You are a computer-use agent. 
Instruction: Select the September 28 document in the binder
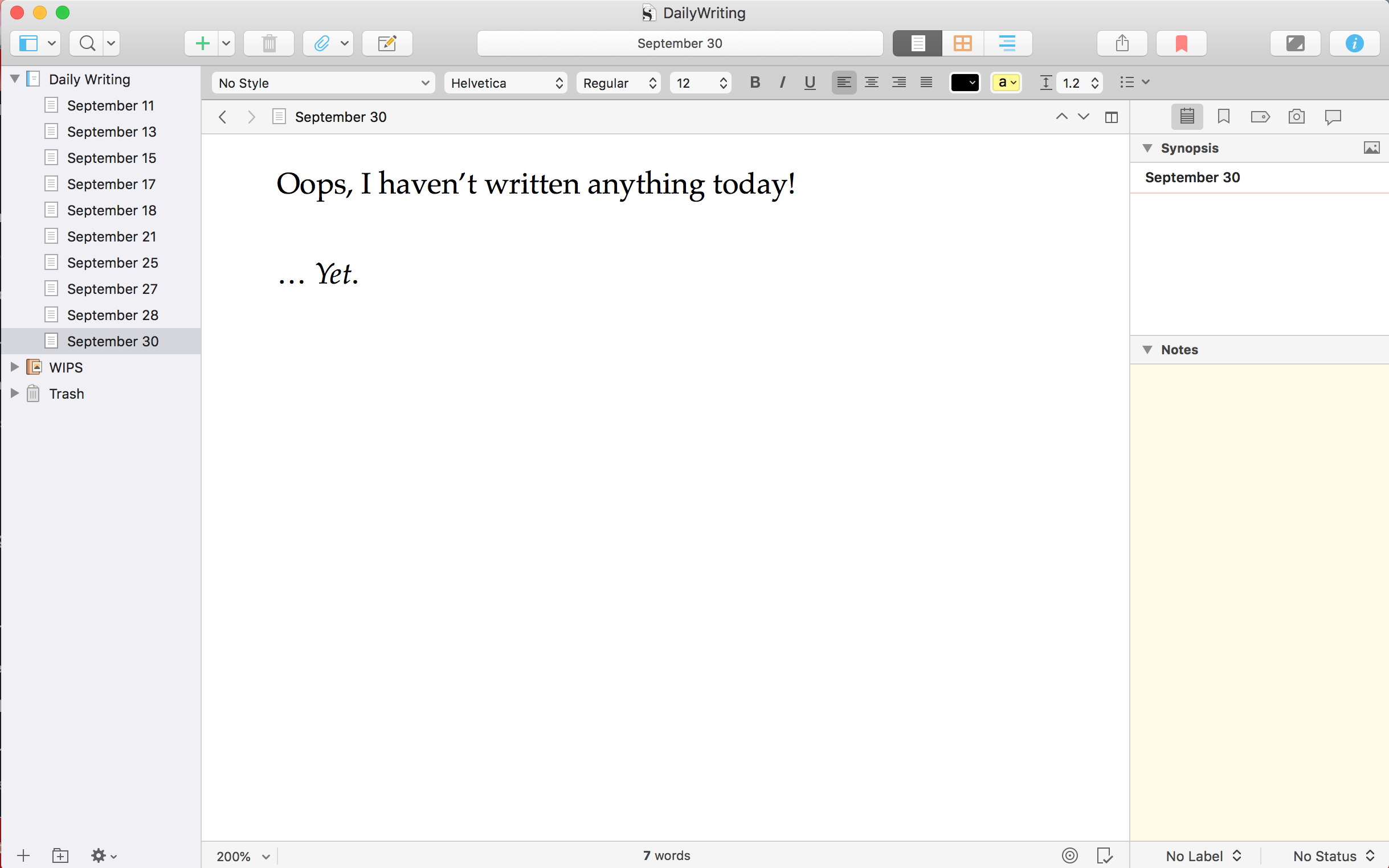coord(113,314)
